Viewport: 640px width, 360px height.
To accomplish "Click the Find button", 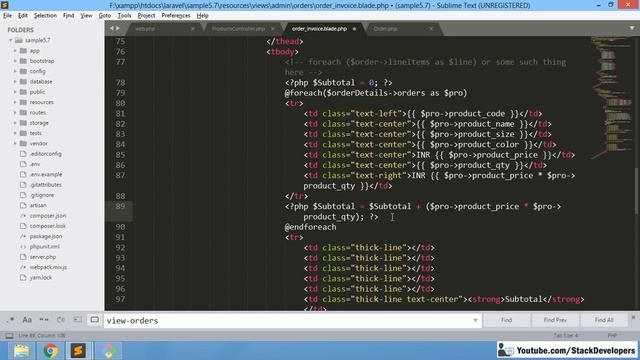I will click(507, 320).
